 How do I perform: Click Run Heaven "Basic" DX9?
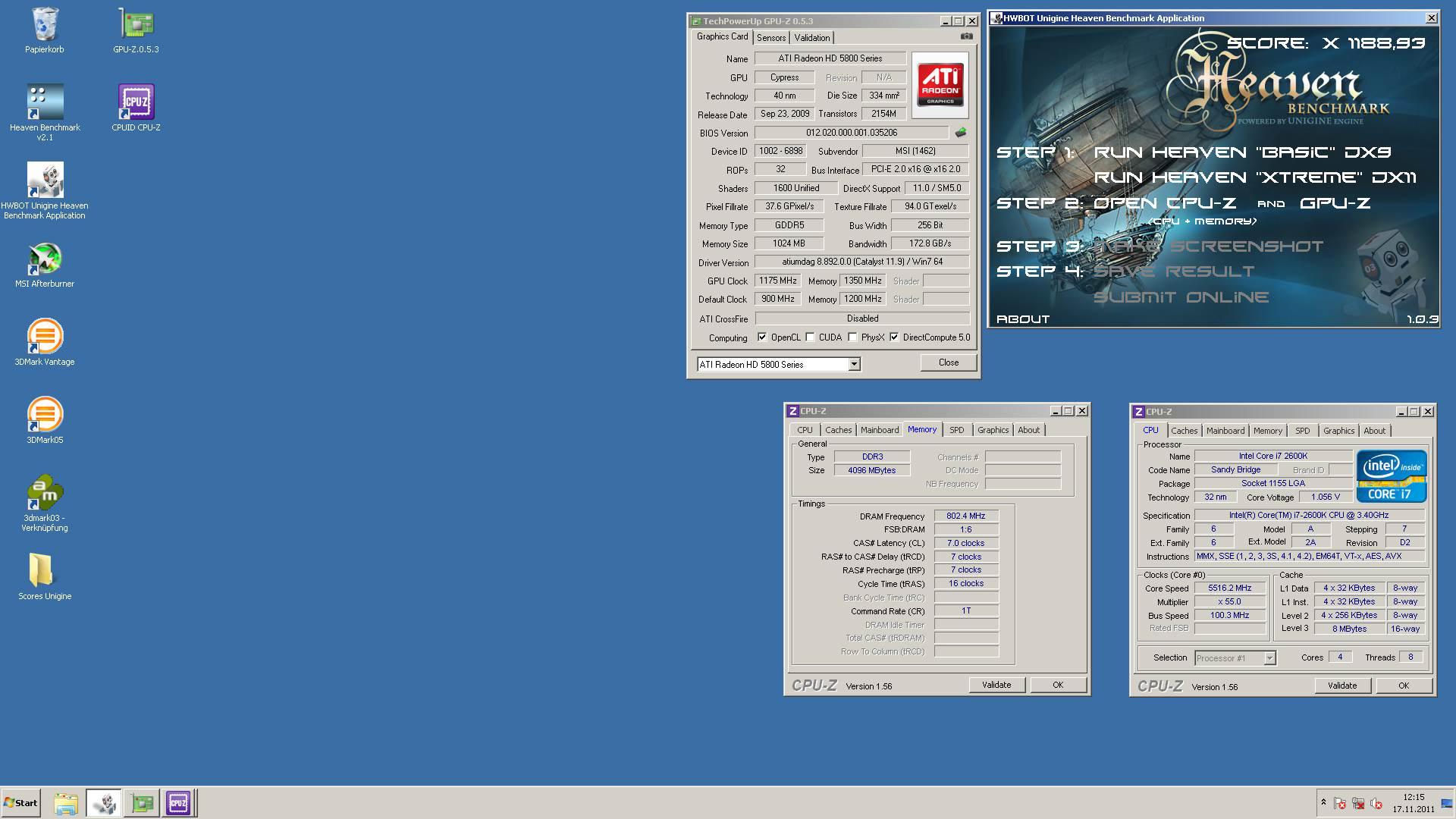[x=1242, y=152]
